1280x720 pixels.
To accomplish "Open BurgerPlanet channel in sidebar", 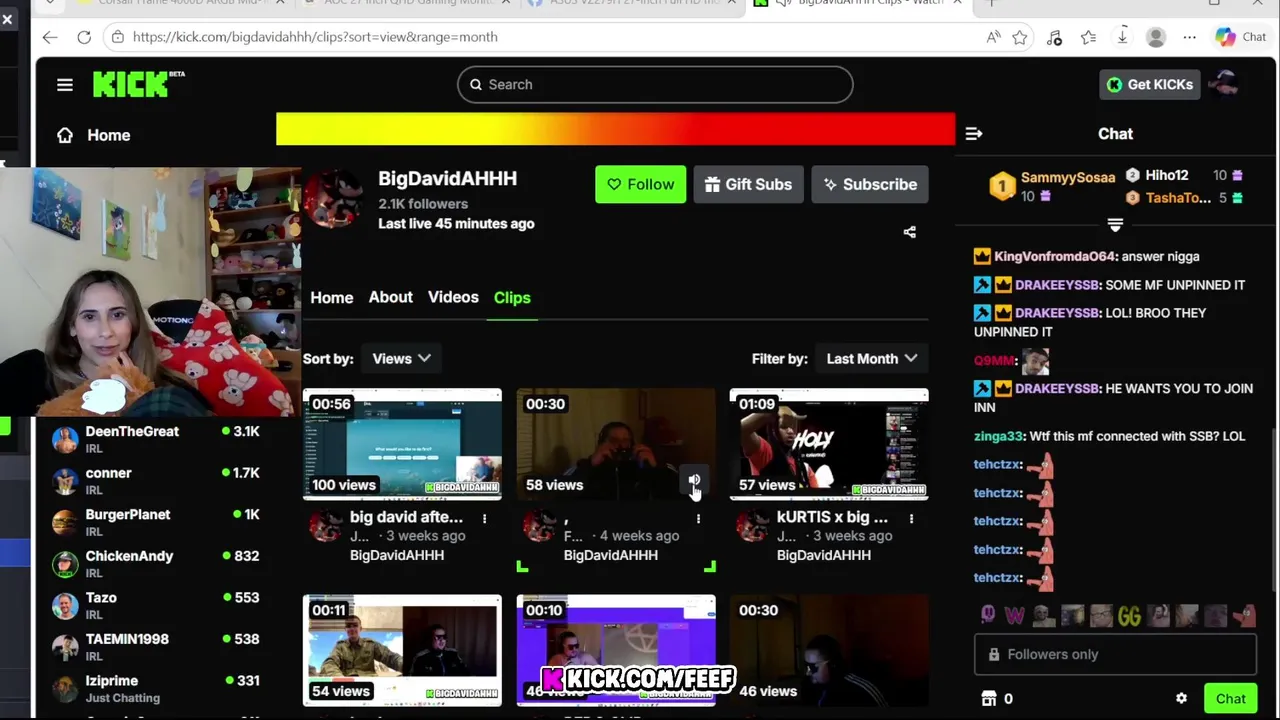I will click(156, 522).
